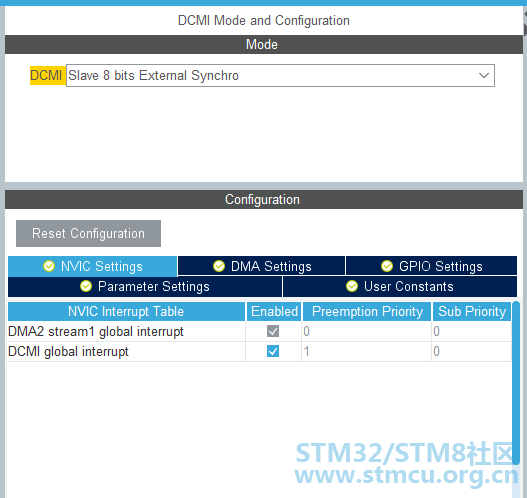Open the User Constants tab
527x498 pixels.
tap(400, 287)
